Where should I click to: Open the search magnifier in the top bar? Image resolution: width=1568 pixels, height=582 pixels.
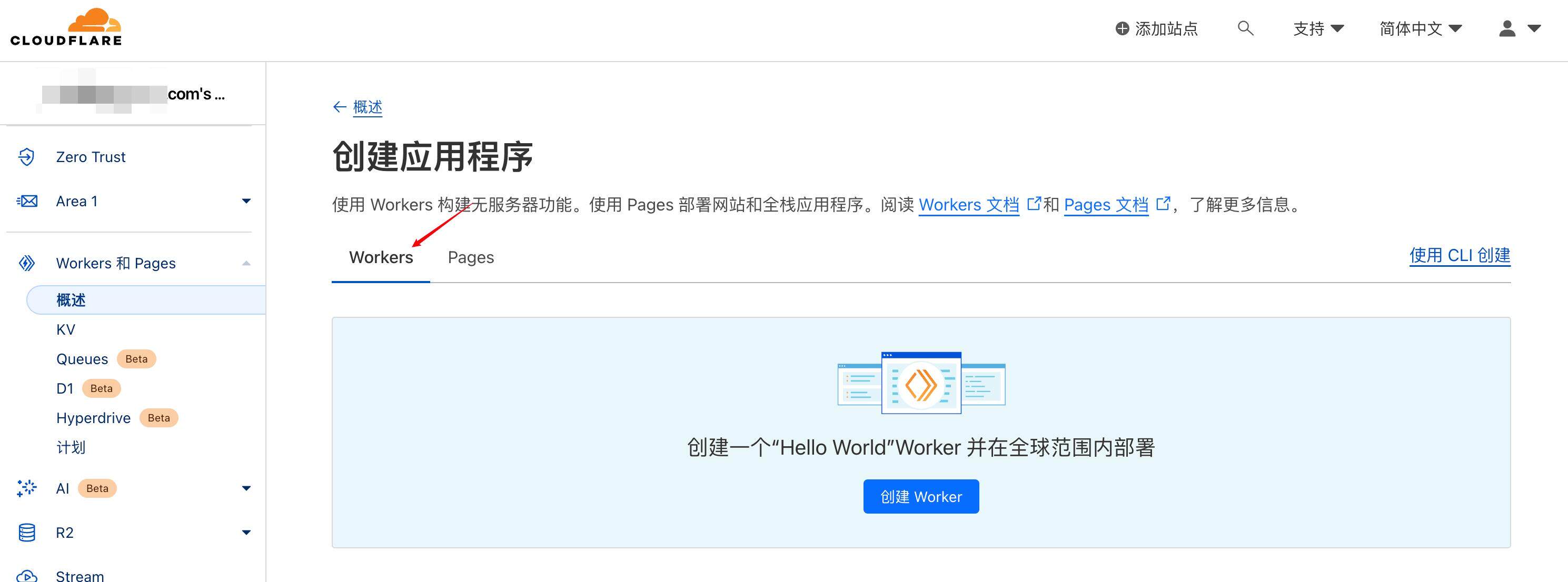click(x=1245, y=28)
